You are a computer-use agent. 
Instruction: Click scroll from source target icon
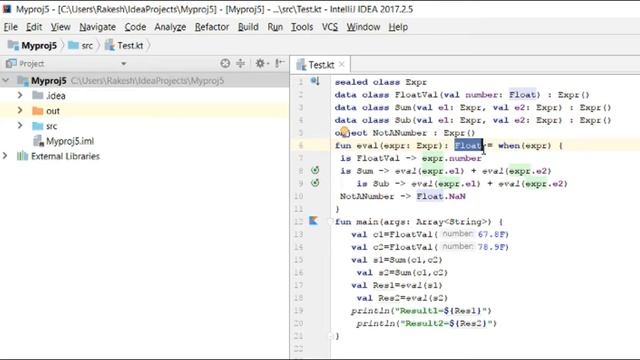(225, 63)
